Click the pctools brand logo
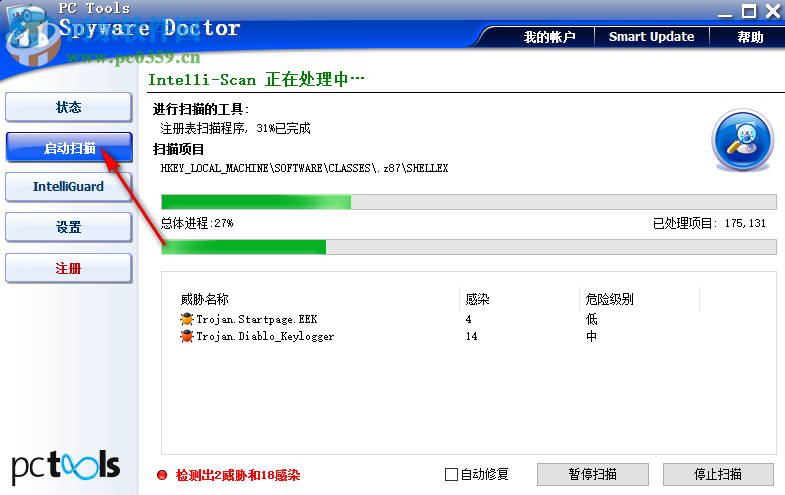The height and width of the screenshot is (495, 785). coord(66,466)
